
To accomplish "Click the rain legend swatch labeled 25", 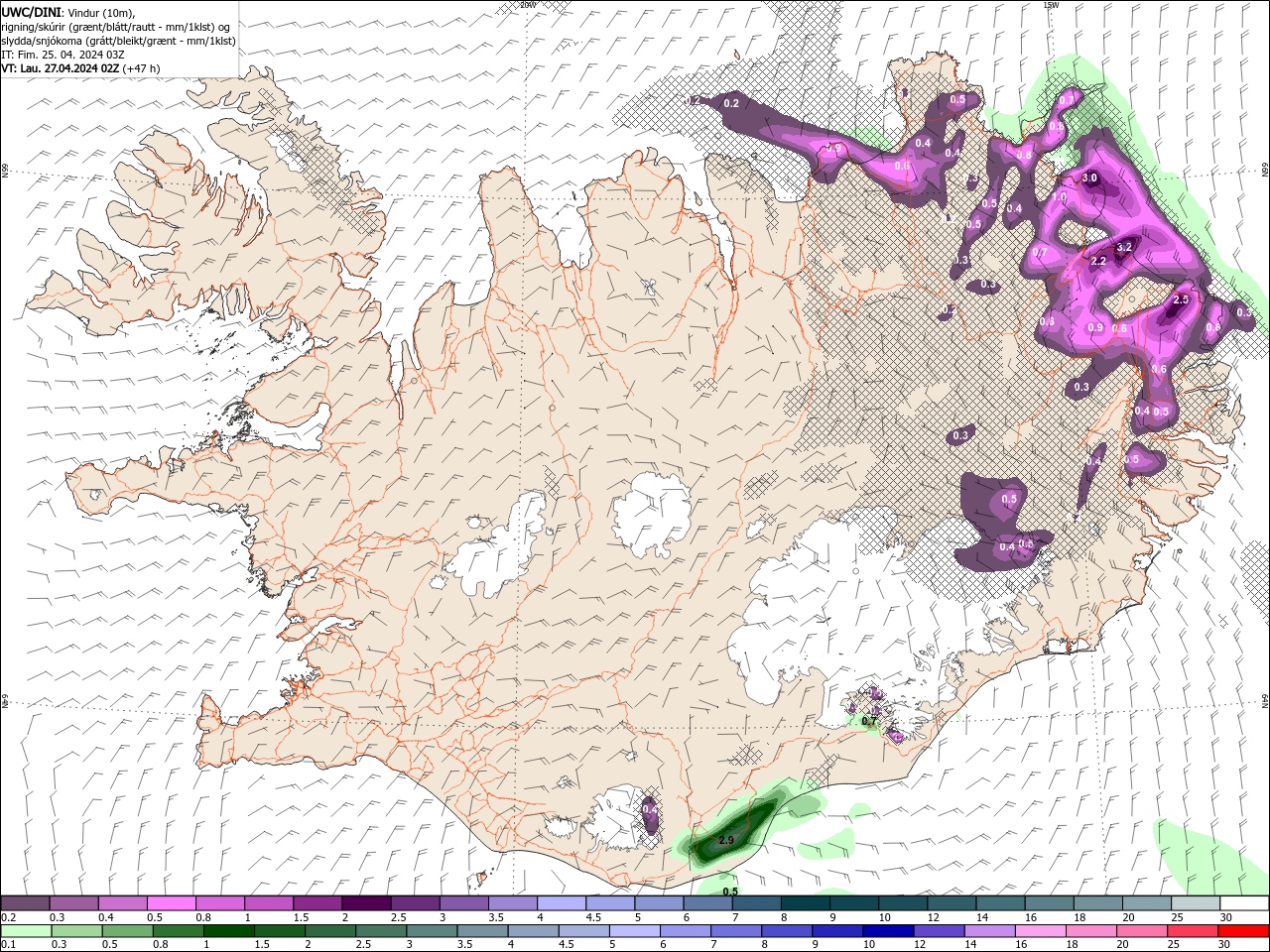I will click(x=1193, y=931).
